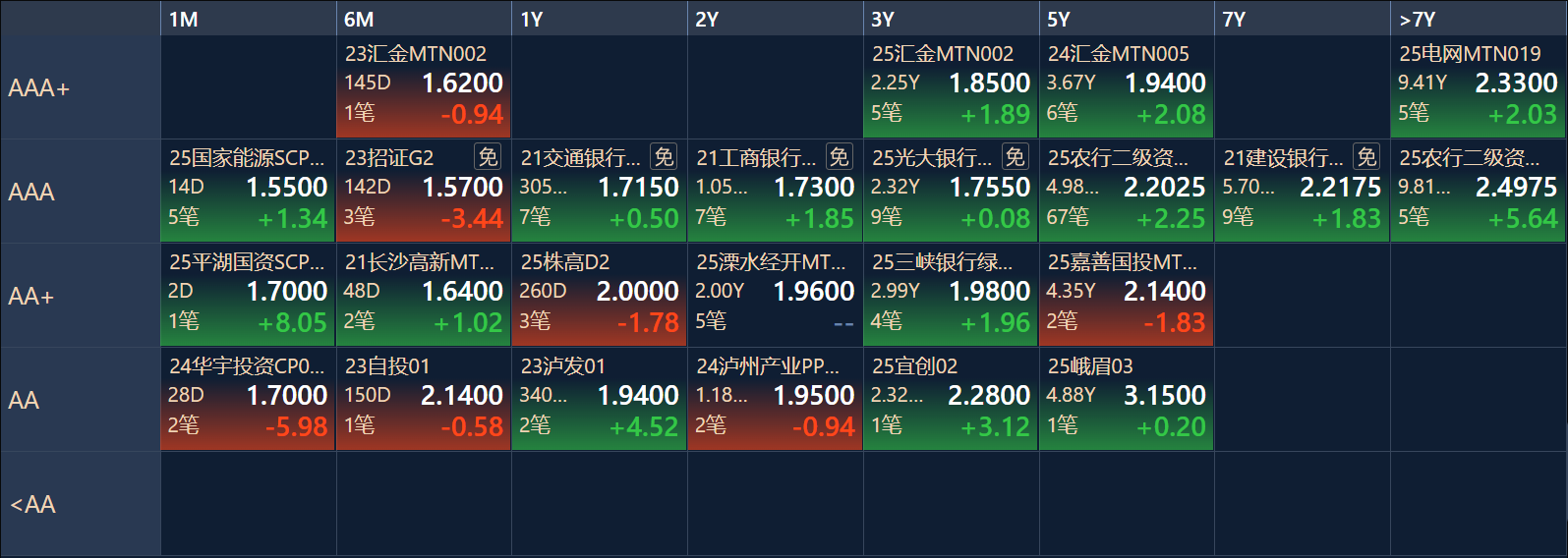Select the AAA+ rating row header
1568x558 pixels.
pos(81,87)
